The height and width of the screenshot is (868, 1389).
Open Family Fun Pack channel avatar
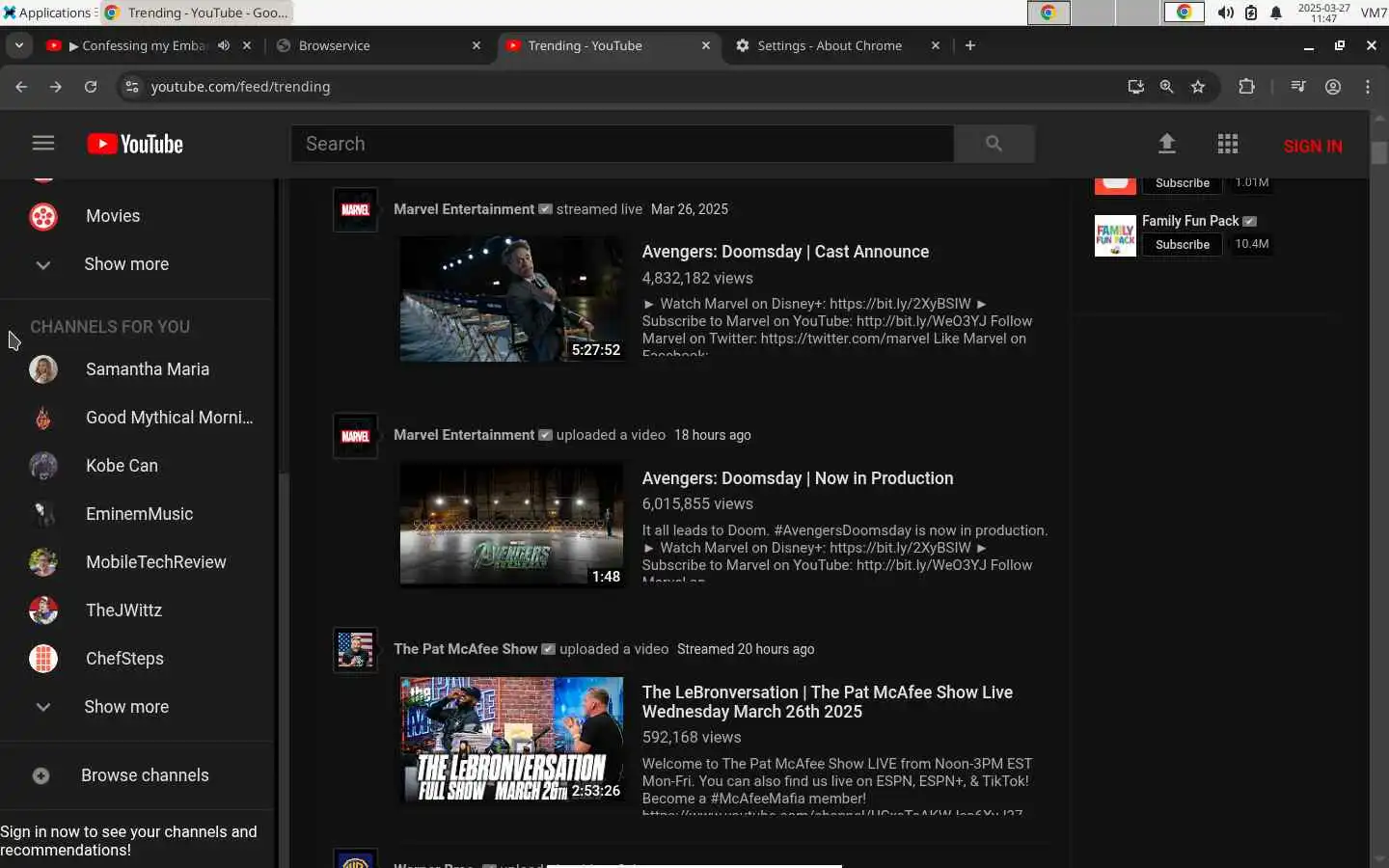[1115, 235]
